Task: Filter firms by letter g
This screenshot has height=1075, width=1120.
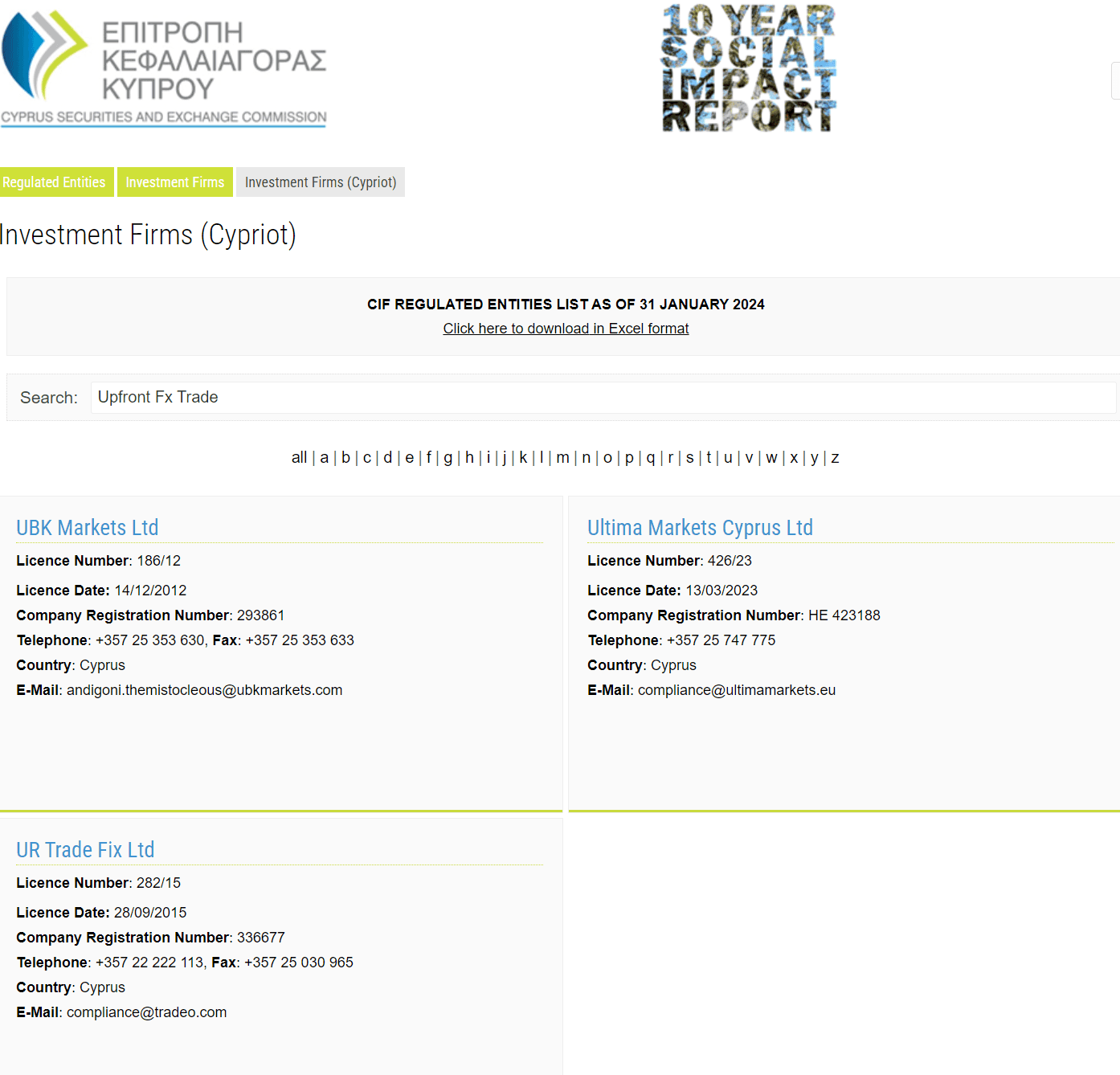Action: (448, 458)
